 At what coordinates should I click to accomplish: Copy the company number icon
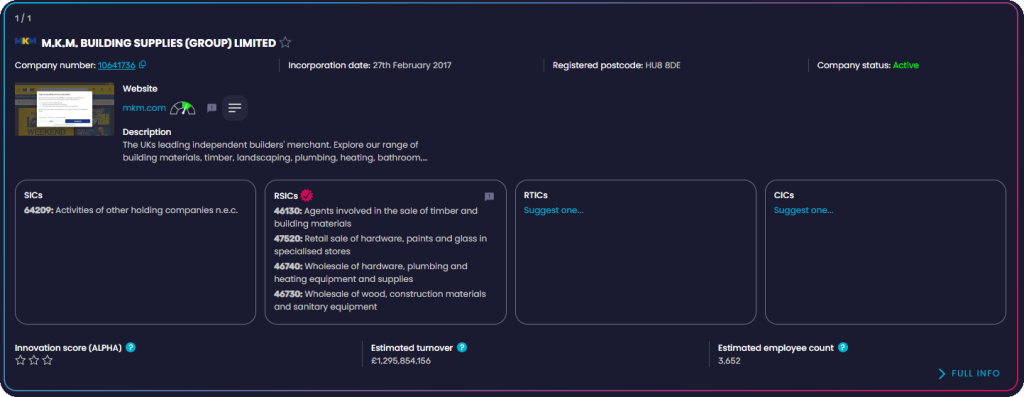pos(143,65)
